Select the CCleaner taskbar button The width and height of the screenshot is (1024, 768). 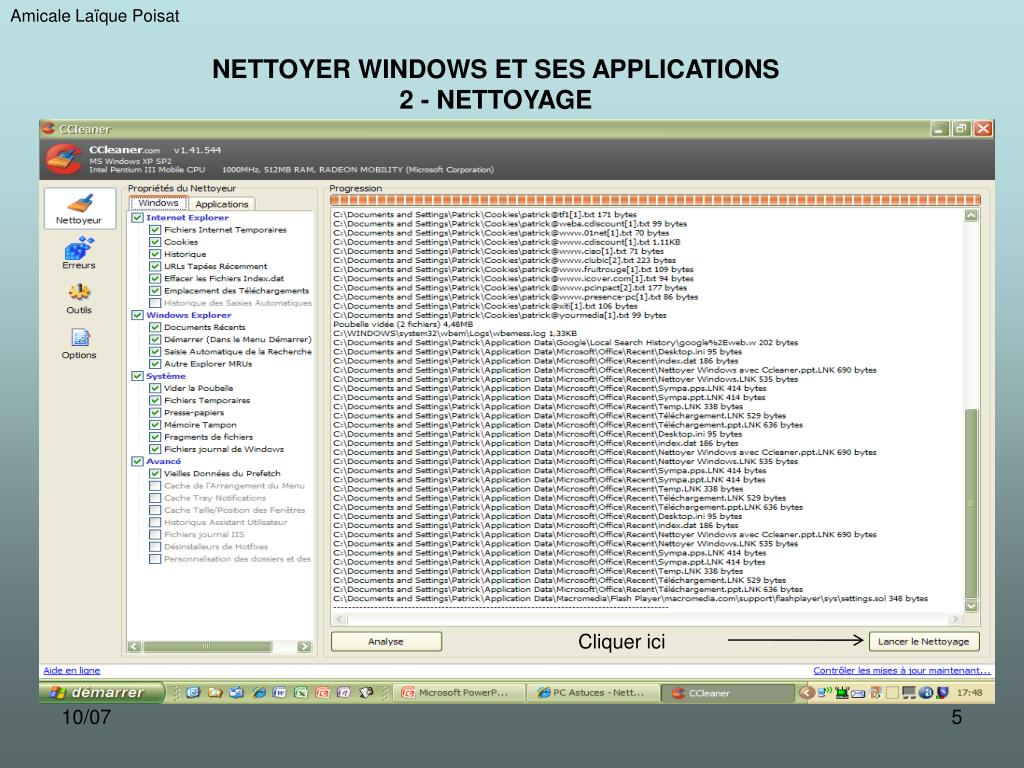[728, 693]
